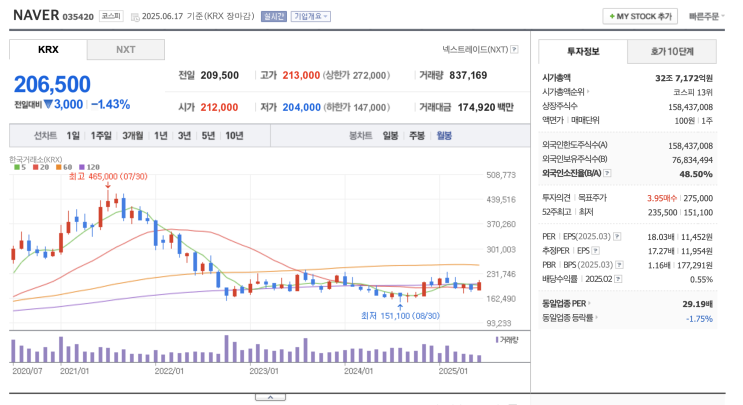The height and width of the screenshot is (405, 743).
Task: Select the 10년 line chart period
Action: tap(234, 136)
